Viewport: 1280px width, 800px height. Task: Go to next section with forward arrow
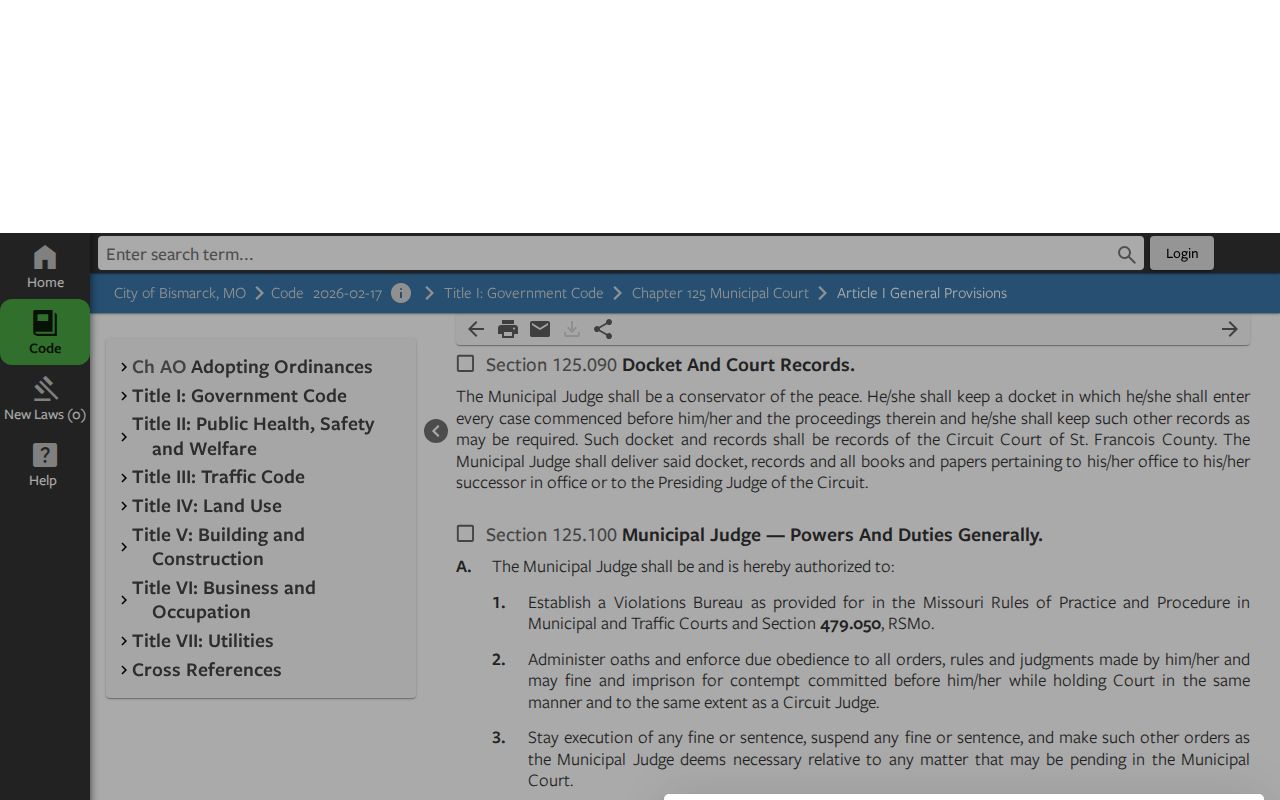click(x=1230, y=329)
